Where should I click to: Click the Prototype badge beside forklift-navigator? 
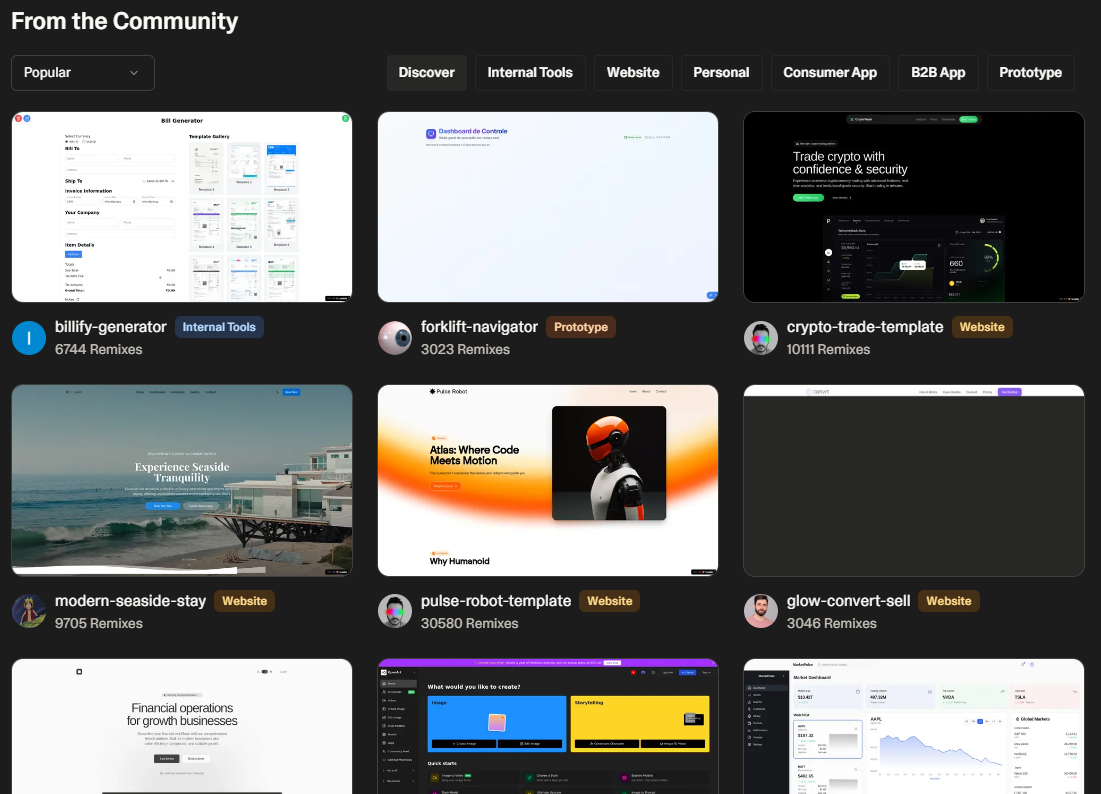click(x=581, y=327)
